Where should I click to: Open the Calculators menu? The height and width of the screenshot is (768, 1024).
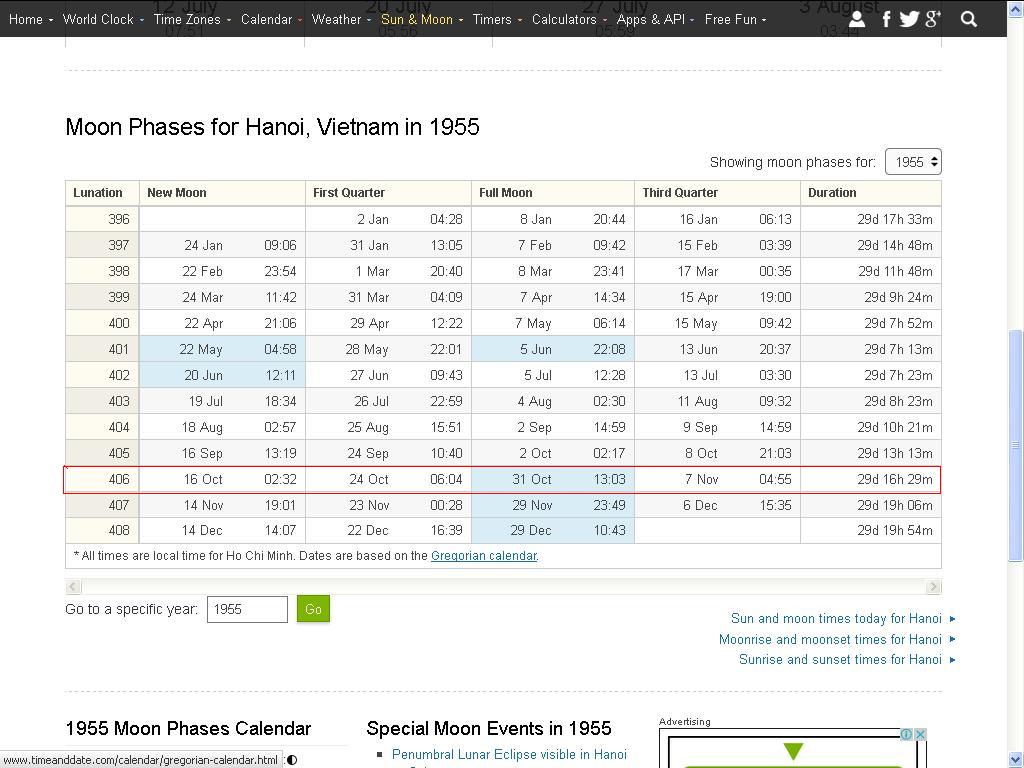pos(569,19)
